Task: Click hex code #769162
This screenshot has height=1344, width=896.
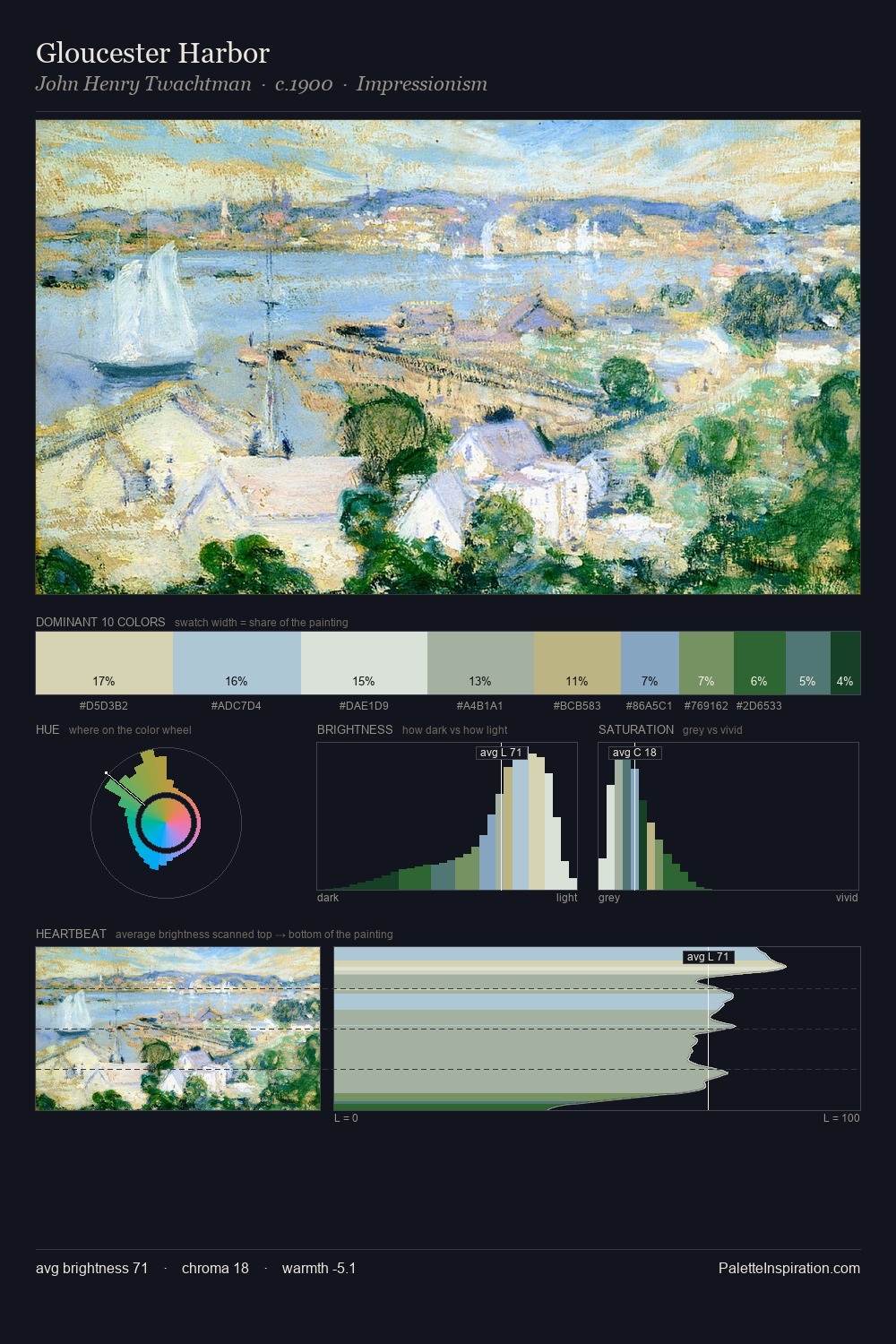Action: coord(706,706)
